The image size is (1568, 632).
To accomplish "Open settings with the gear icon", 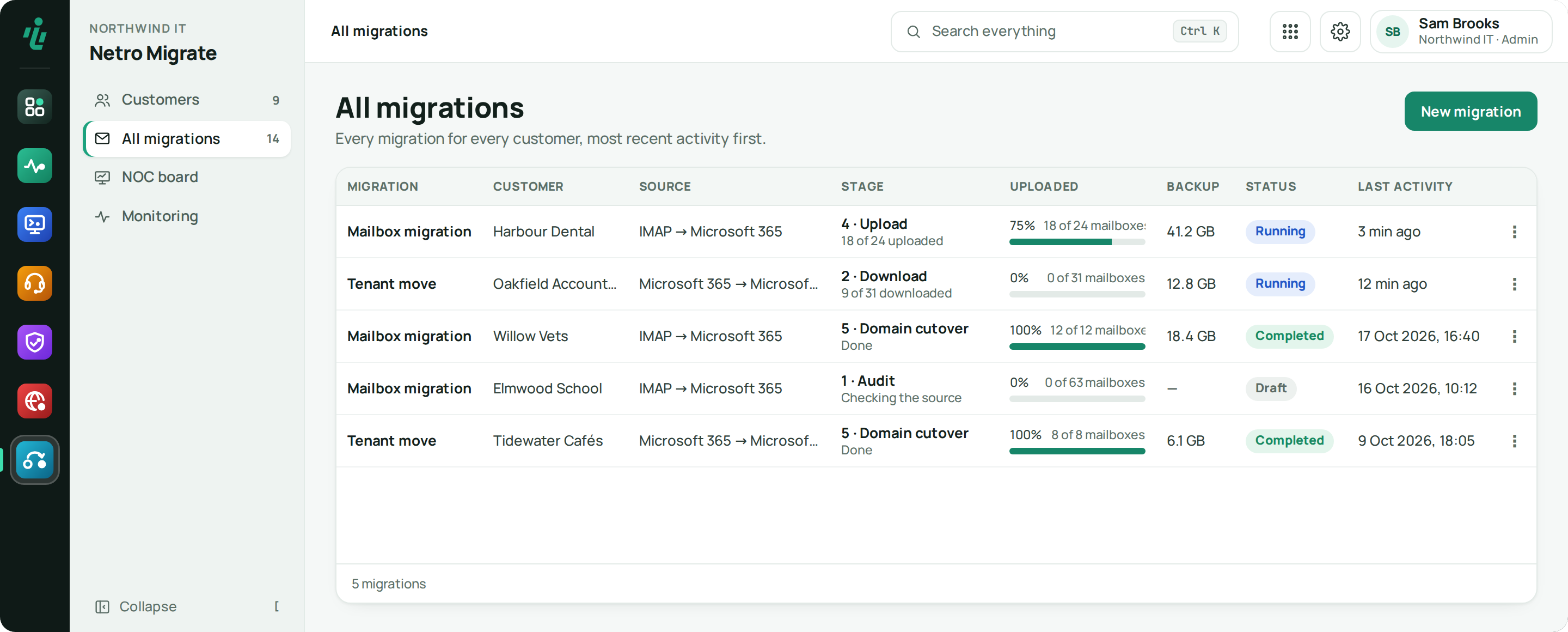I will [x=1340, y=32].
